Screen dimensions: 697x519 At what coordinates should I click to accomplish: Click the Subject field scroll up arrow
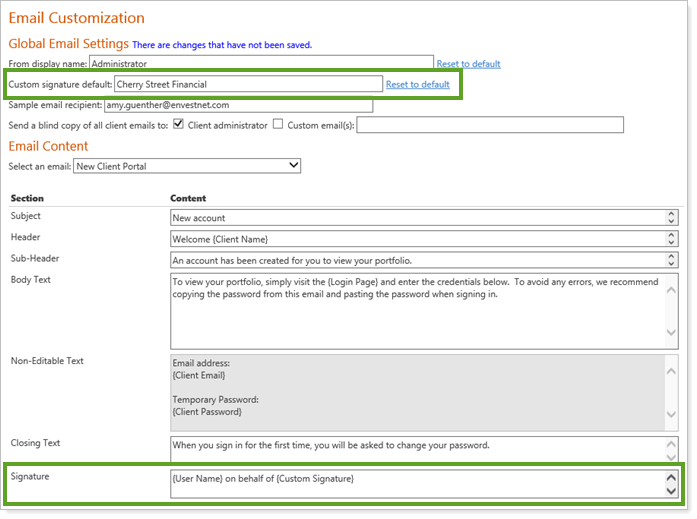[671, 213]
